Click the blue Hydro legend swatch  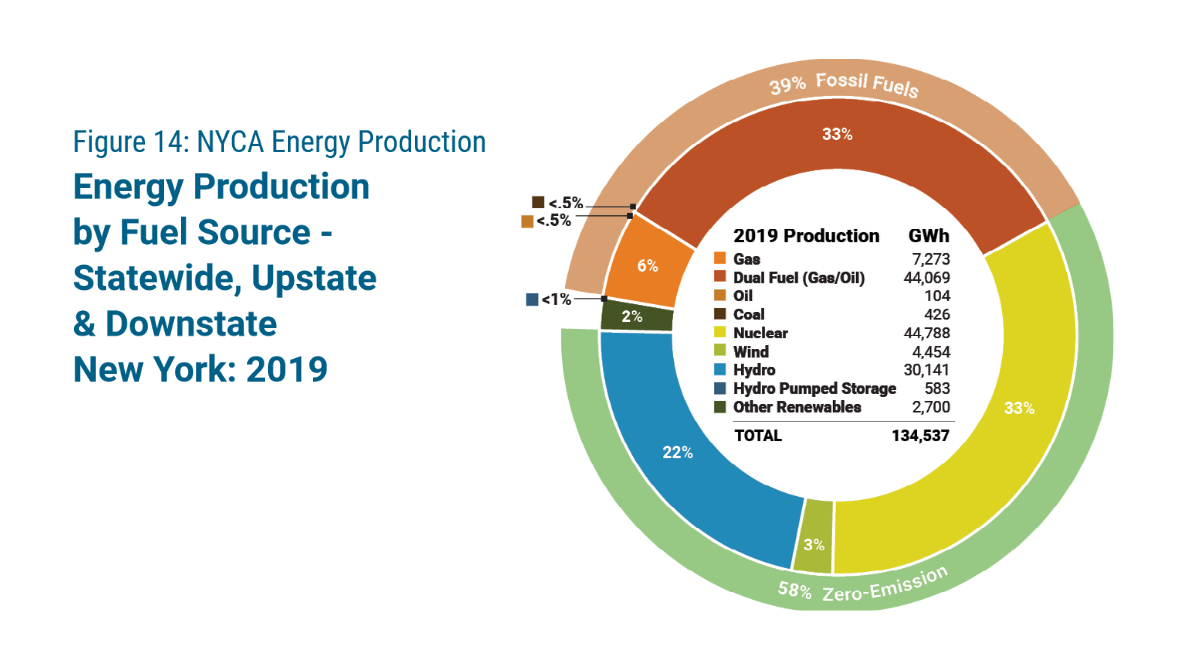pyautogui.click(x=719, y=370)
